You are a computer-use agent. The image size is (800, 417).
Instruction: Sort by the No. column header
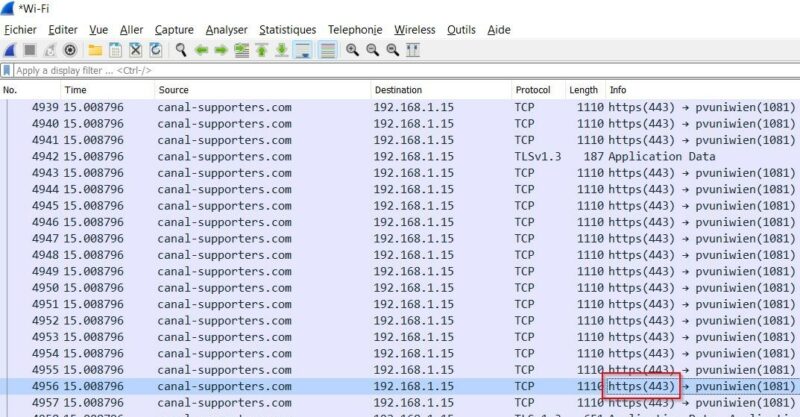point(31,90)
